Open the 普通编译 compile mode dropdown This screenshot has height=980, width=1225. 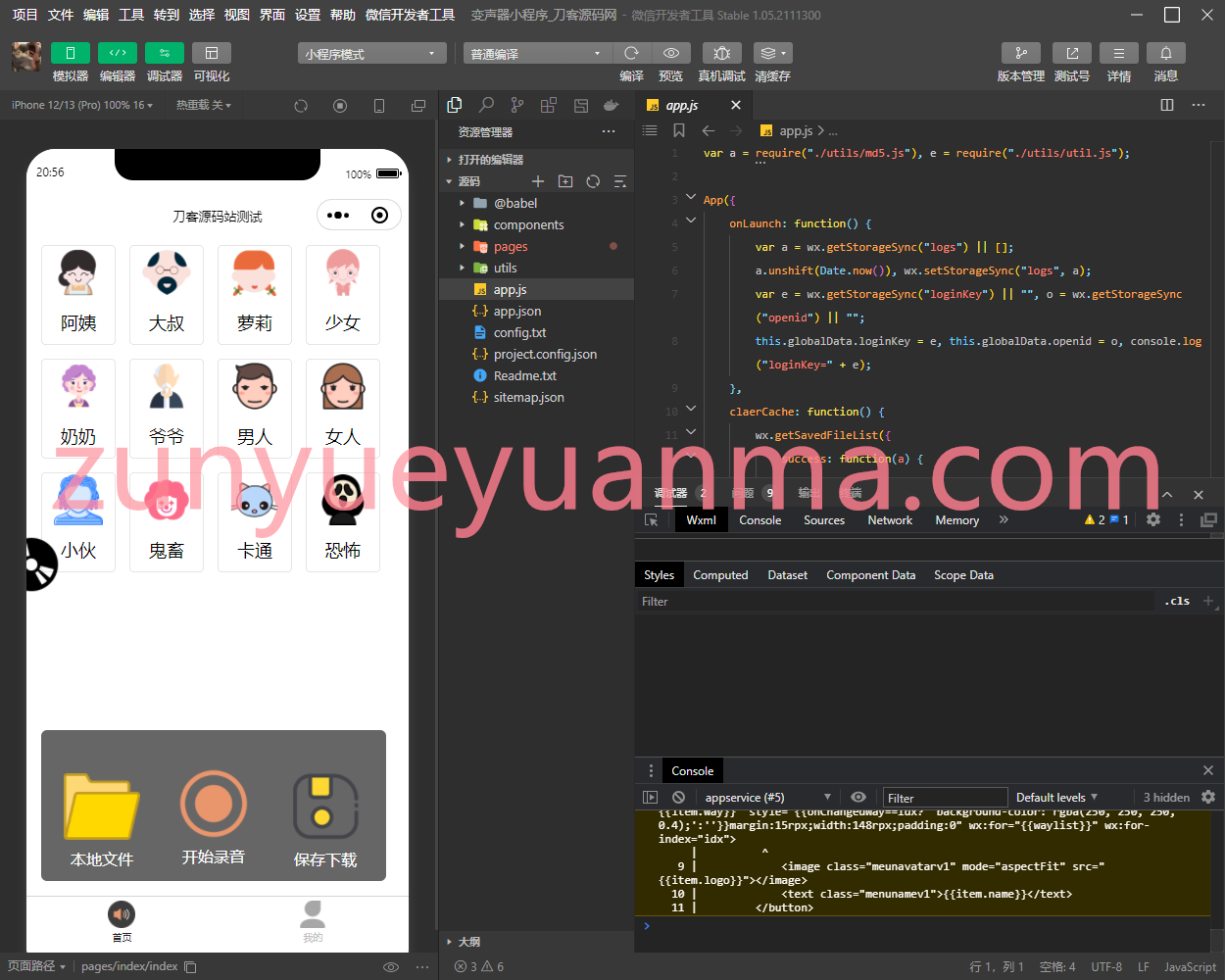tap(538, 54)
